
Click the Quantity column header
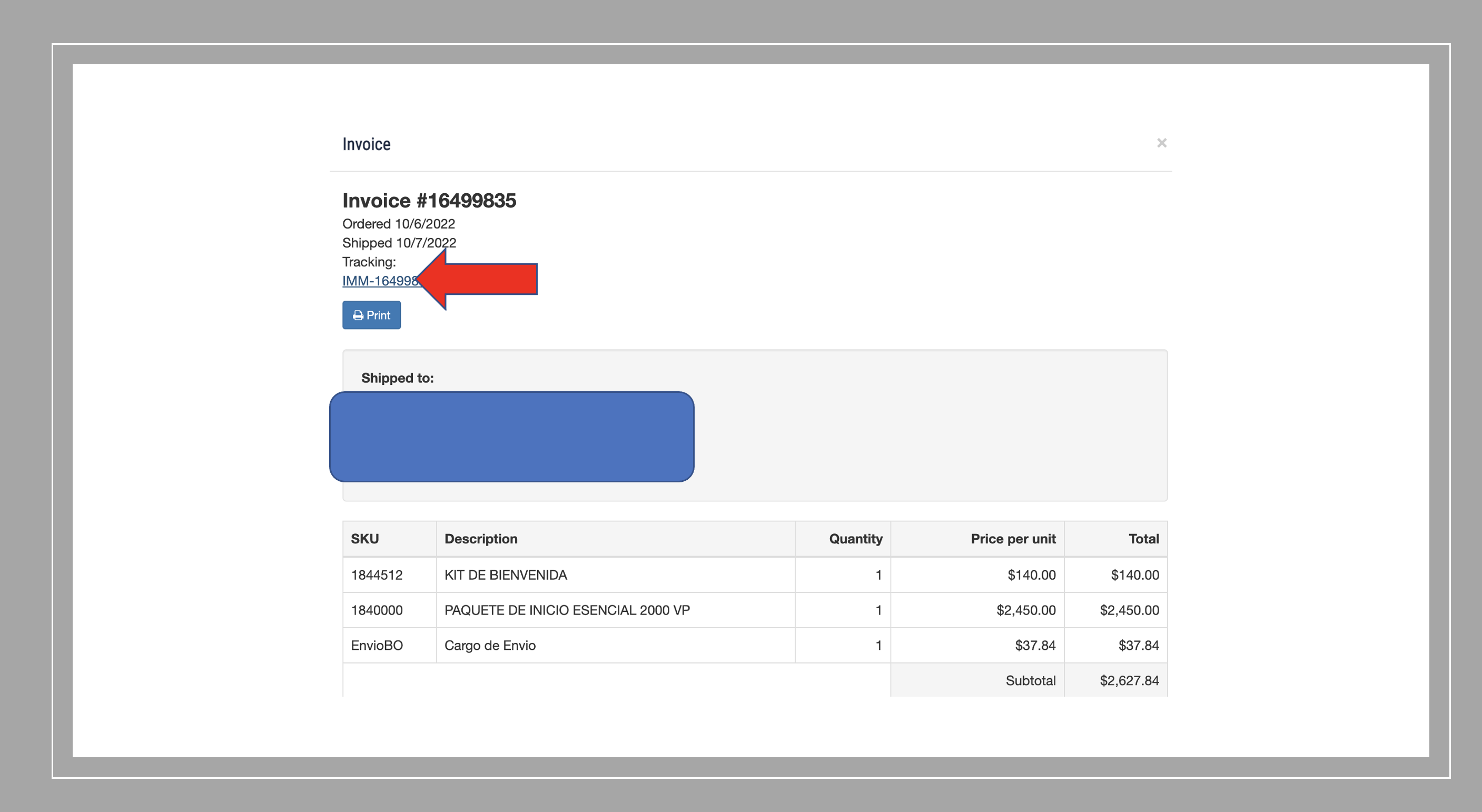tap(855, 539)
